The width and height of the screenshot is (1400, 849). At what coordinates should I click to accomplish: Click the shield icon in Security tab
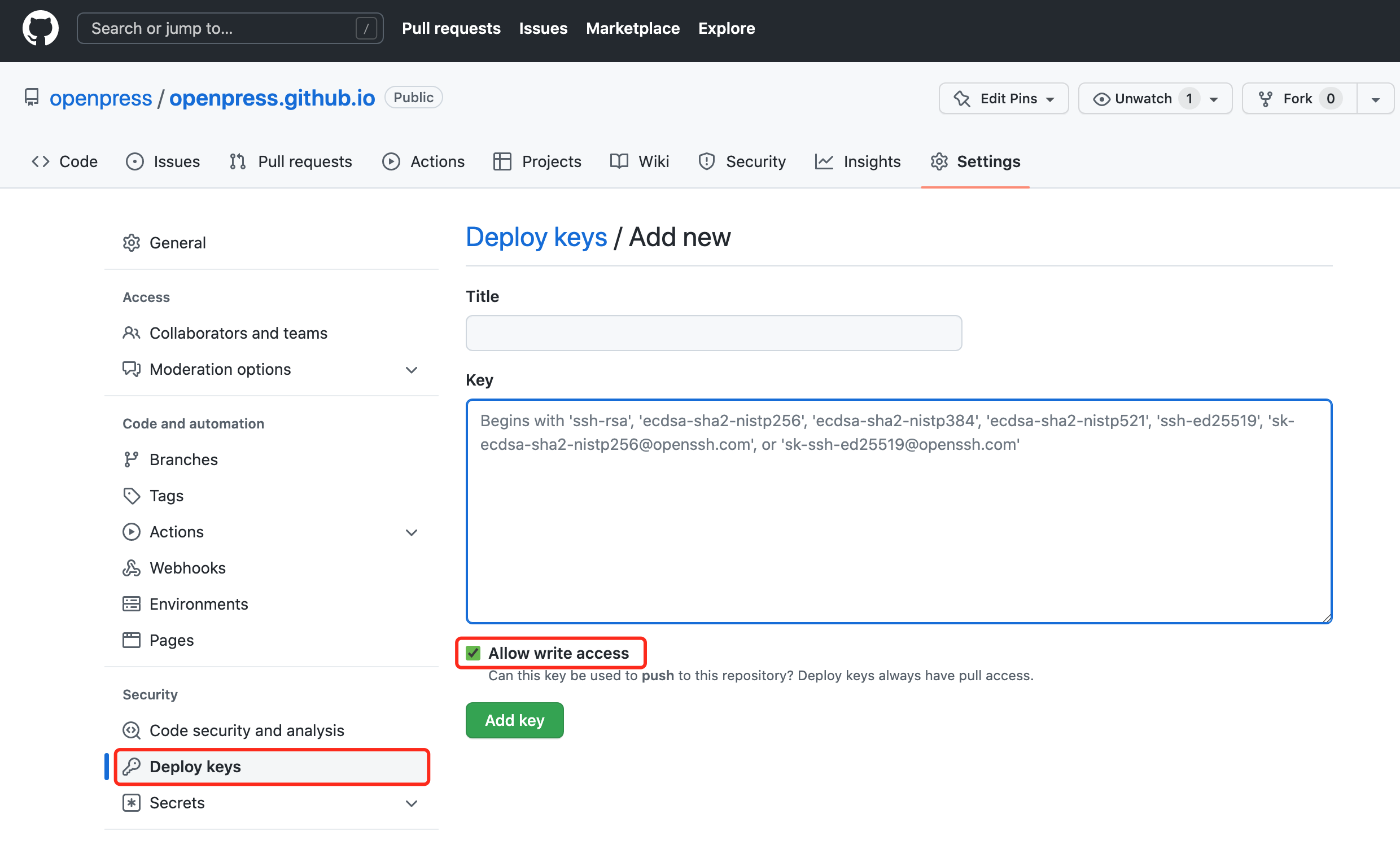[x=706, y=162]
